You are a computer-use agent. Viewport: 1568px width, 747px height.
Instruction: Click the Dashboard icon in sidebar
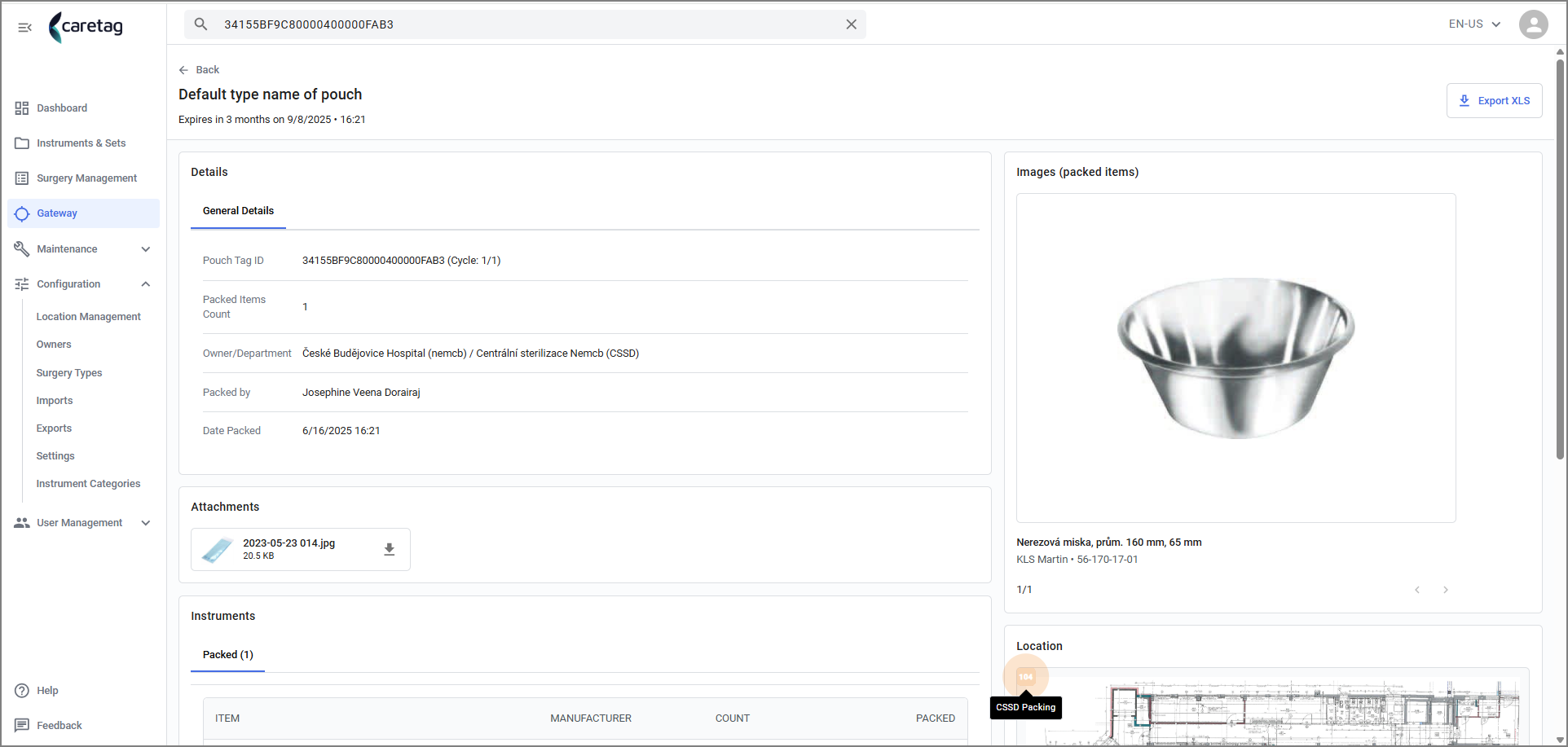pos(22,108)
